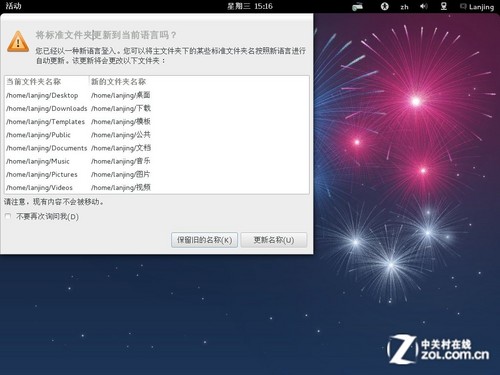This screenshot has width=500, height=375.
Task: Open the accessibility icon menu
Action: tap(384, 6)
